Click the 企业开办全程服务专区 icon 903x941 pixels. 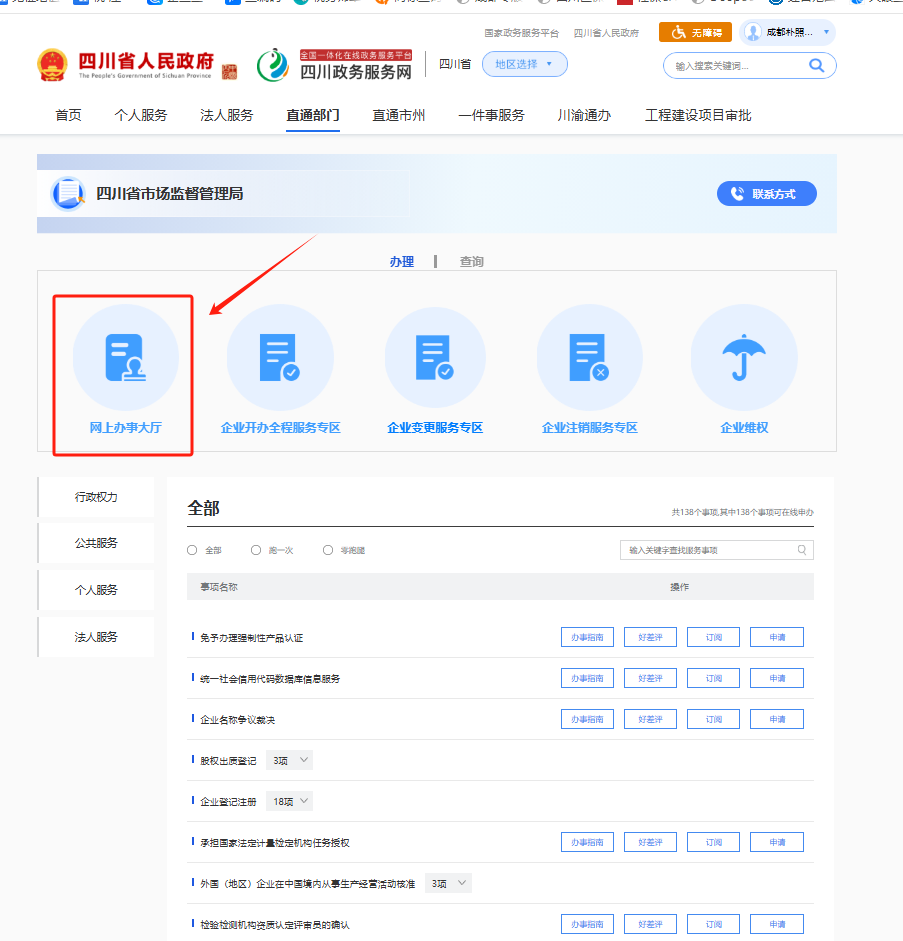279,358
